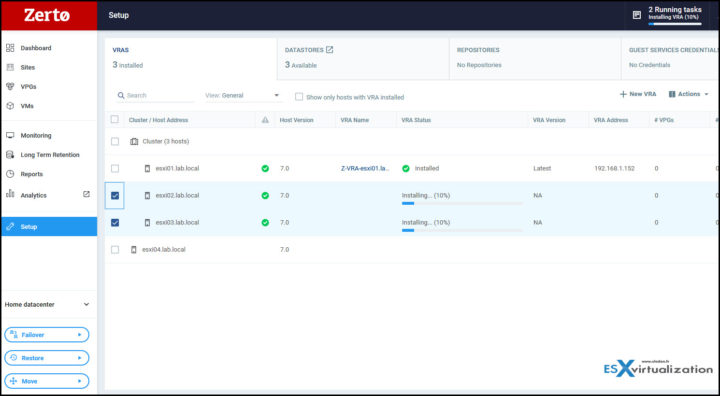Click esxi01 green host status icon

click(265, 169)
